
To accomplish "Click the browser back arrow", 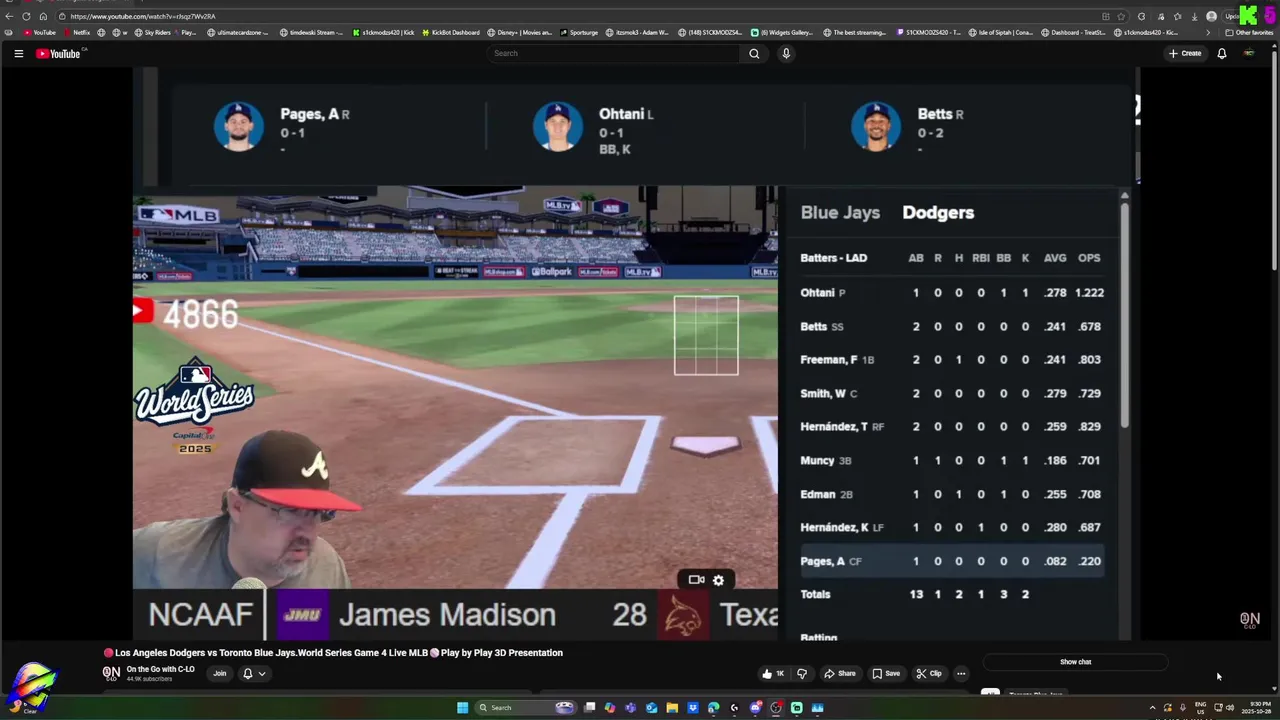I will pos(9,16).
